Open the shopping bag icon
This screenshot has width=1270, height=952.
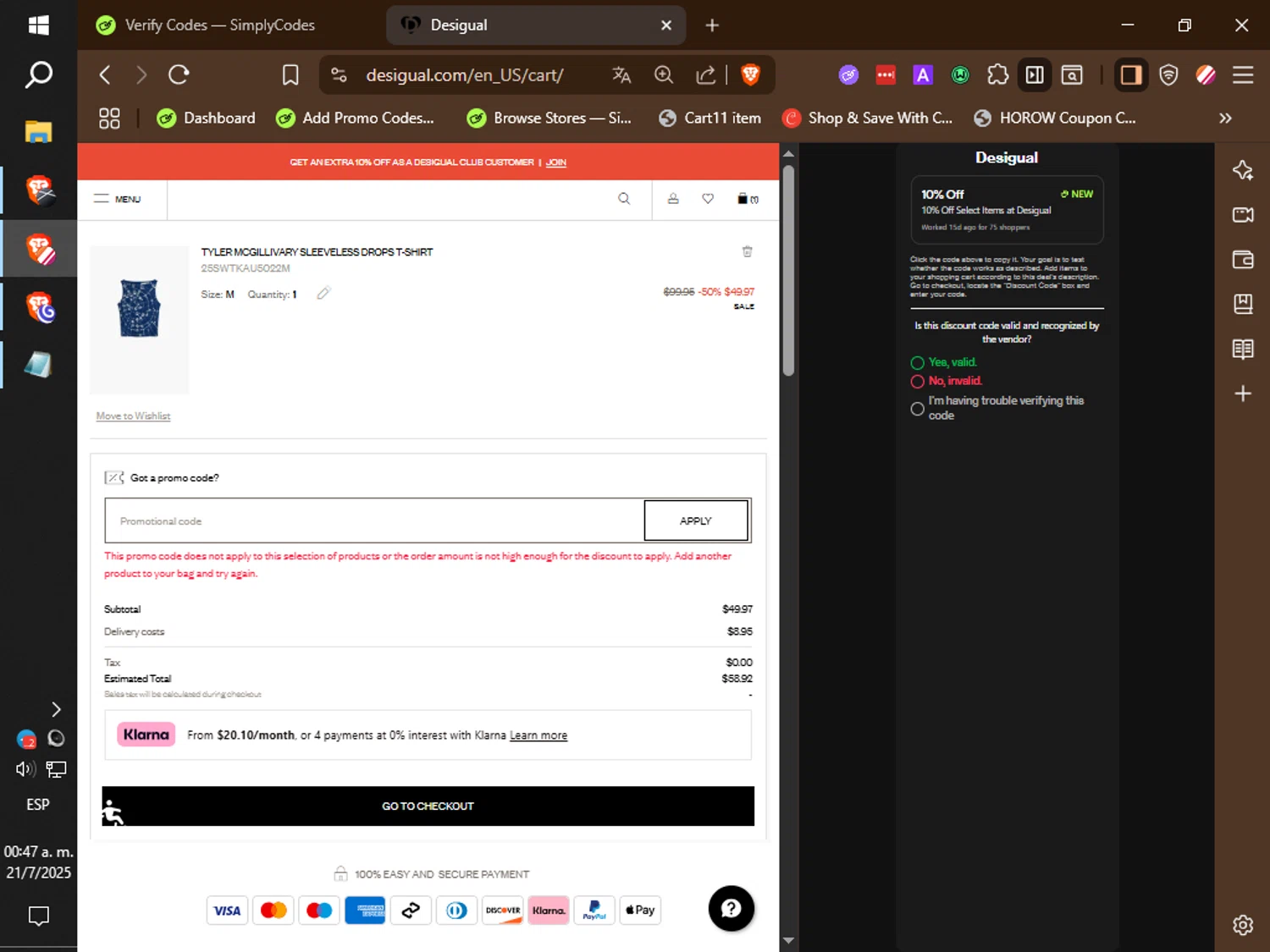pyautogui.click(x=748, y=199)
